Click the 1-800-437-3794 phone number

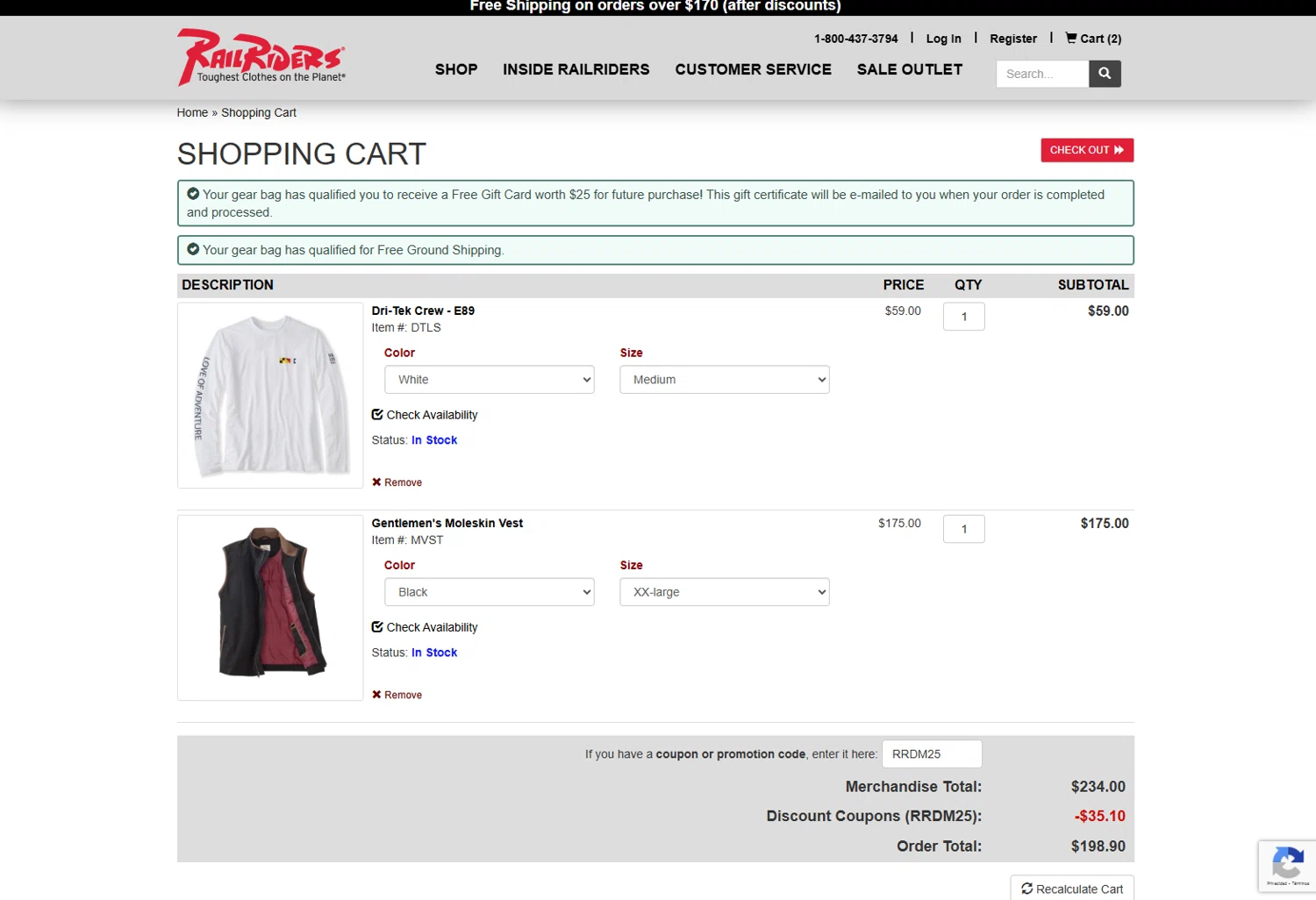(856, 39)
